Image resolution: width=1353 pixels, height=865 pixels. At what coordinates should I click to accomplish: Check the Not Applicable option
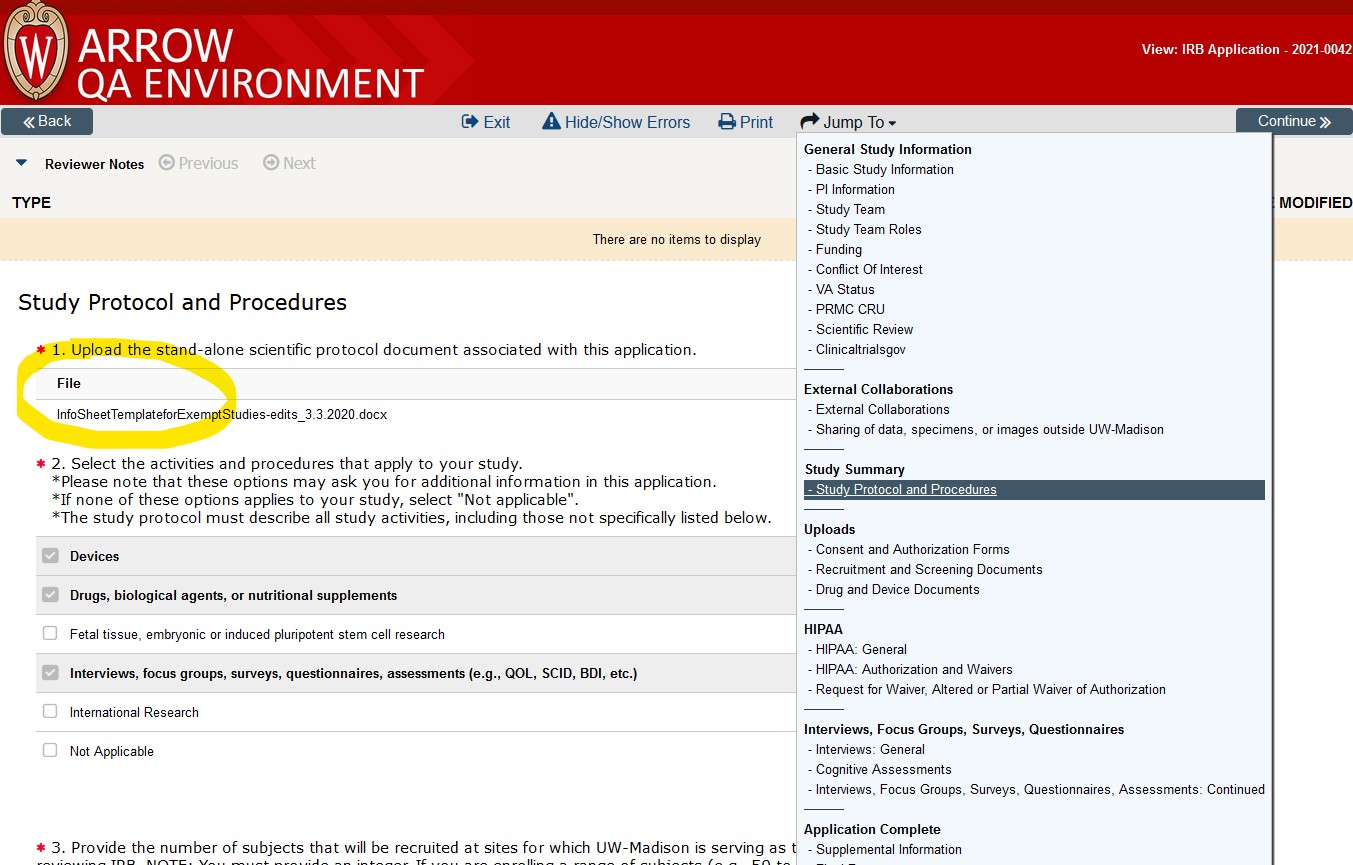tap(50, 751)
